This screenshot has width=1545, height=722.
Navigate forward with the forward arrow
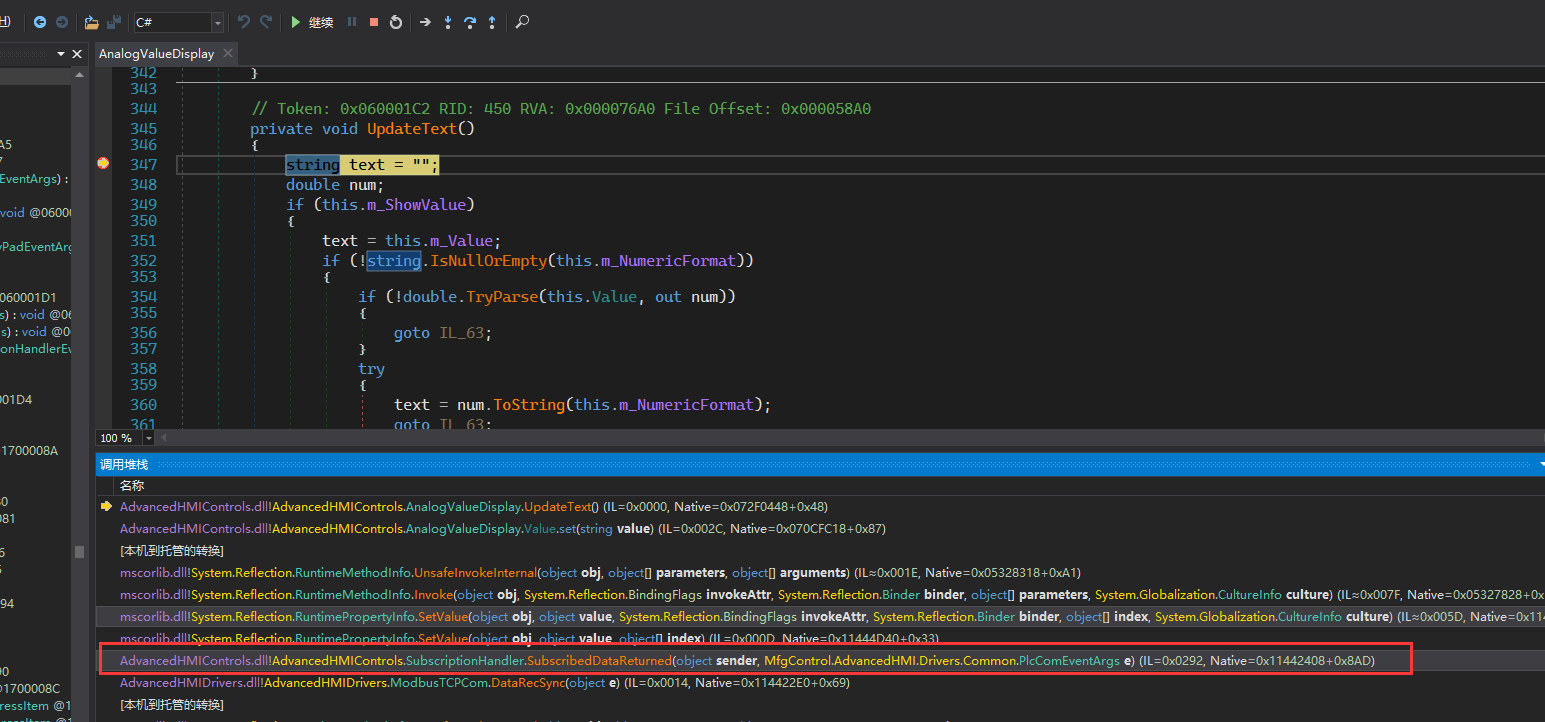point(62,22)
